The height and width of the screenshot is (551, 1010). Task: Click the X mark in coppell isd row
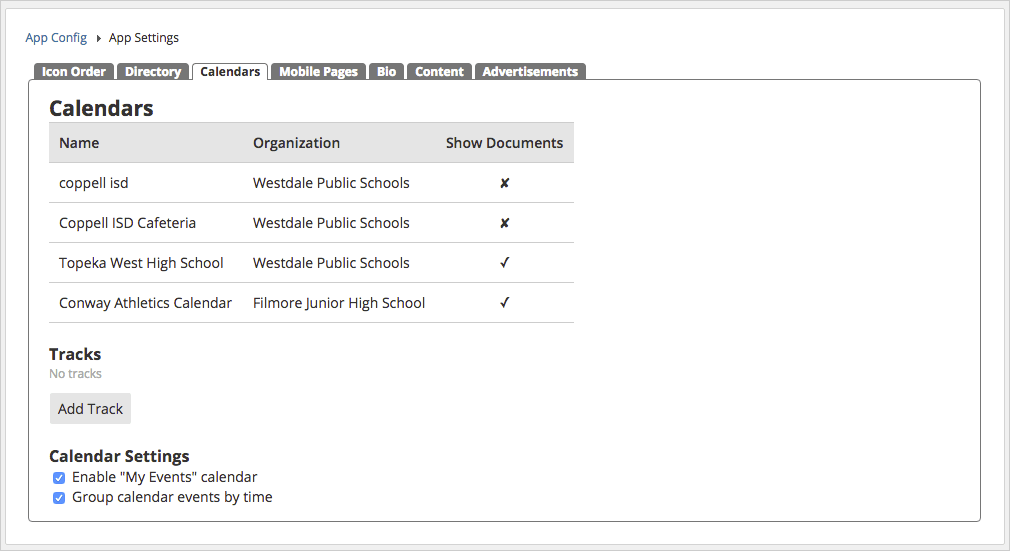504,183
